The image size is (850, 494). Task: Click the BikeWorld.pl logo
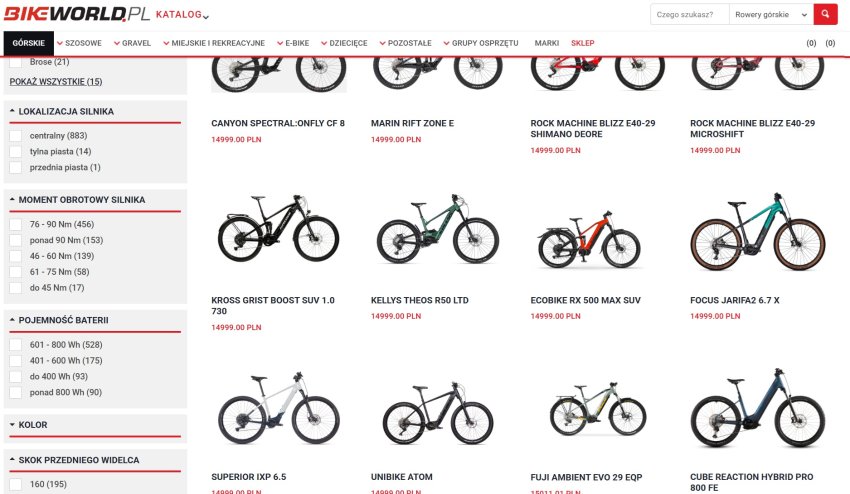pos(77,14)
